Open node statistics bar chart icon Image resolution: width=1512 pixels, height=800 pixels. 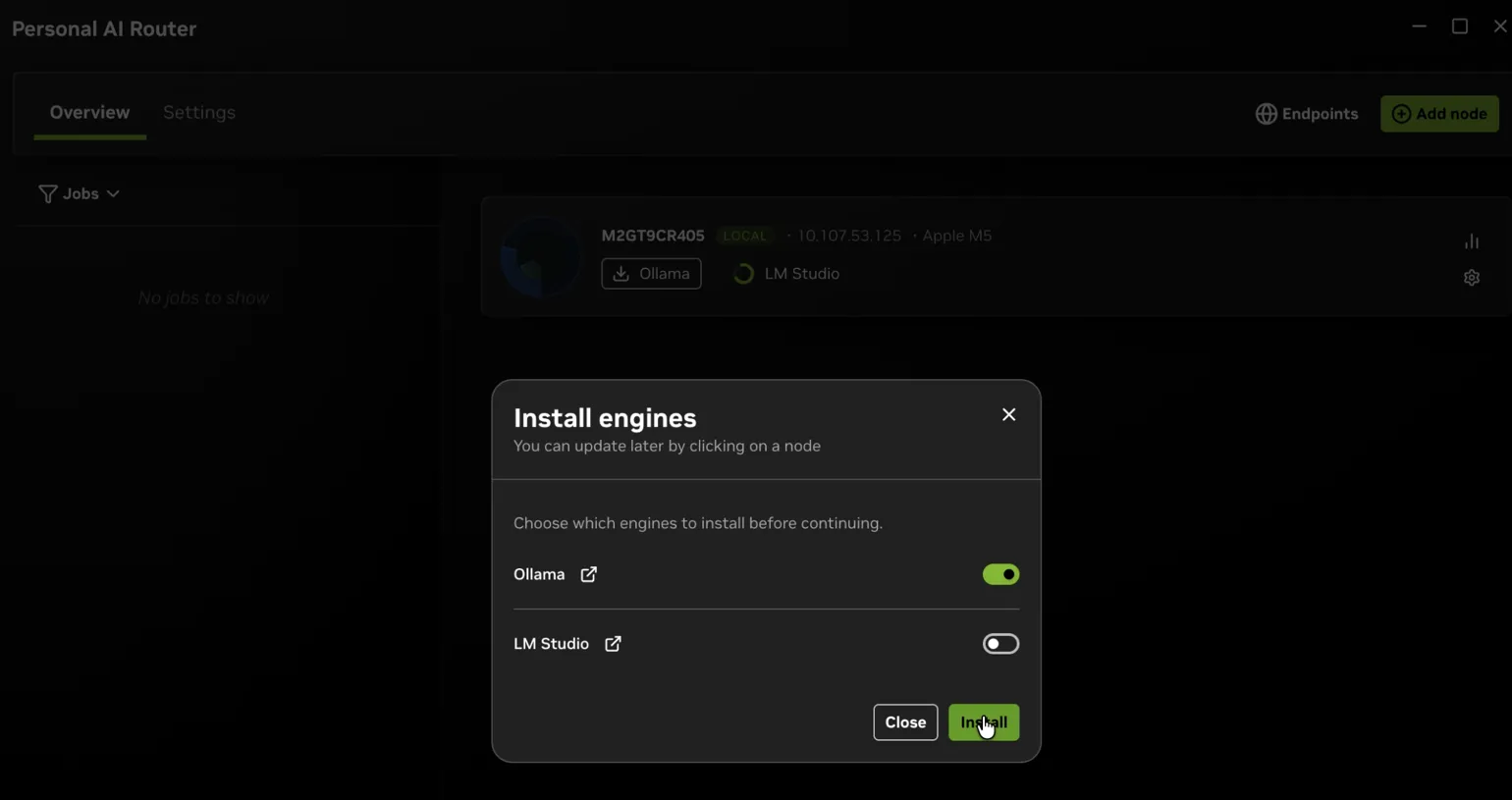(1472, 241)
